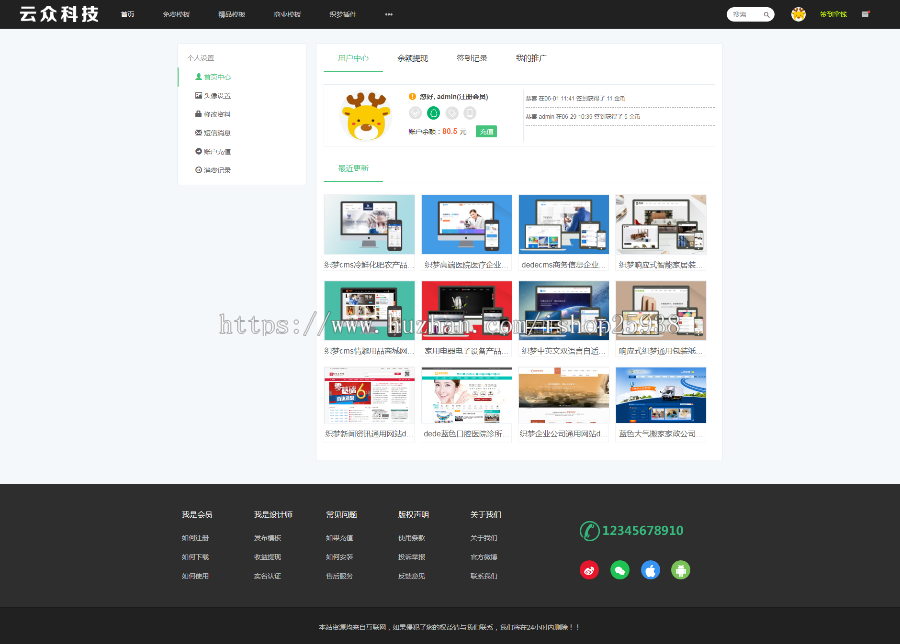Screen dimensions: 900x644
Task: Click the 云众科技 site logo
Action: click(x=59, y=14)
